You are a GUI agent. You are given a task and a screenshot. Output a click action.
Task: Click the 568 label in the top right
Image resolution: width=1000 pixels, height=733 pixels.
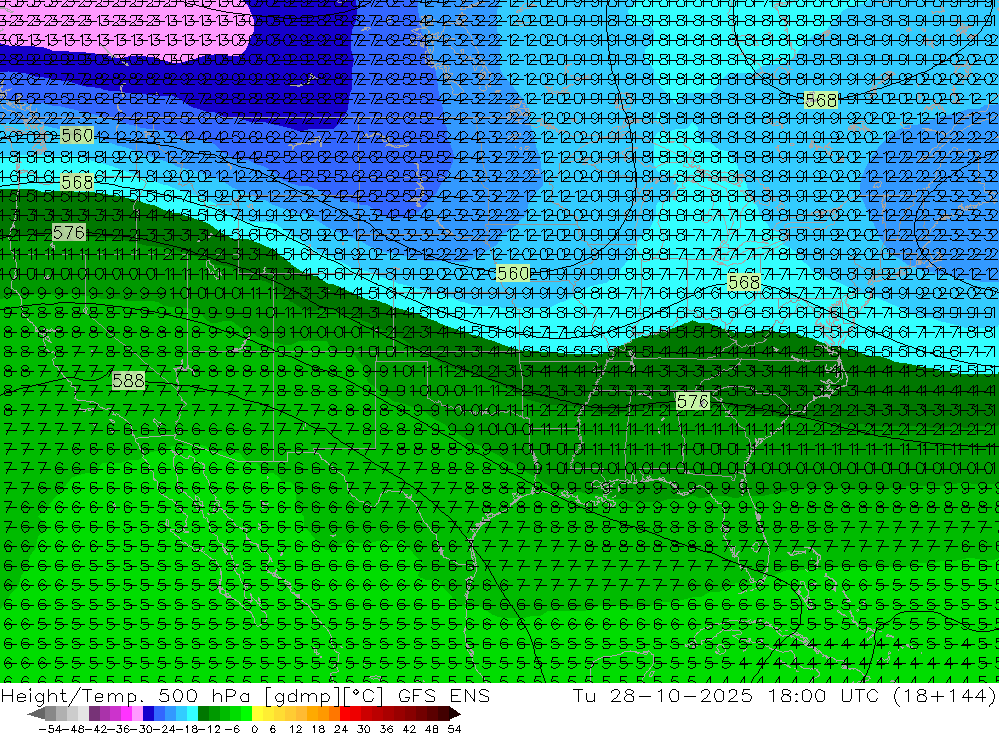click(821, 100)
